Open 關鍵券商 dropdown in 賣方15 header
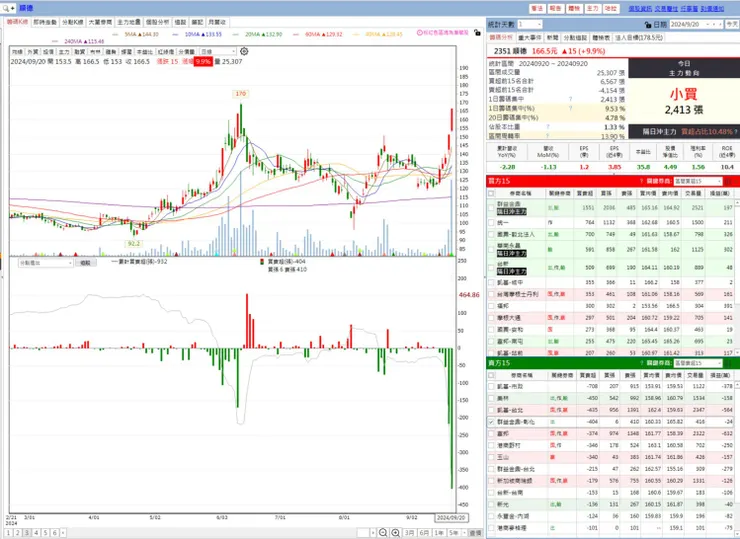 (698, 363)
